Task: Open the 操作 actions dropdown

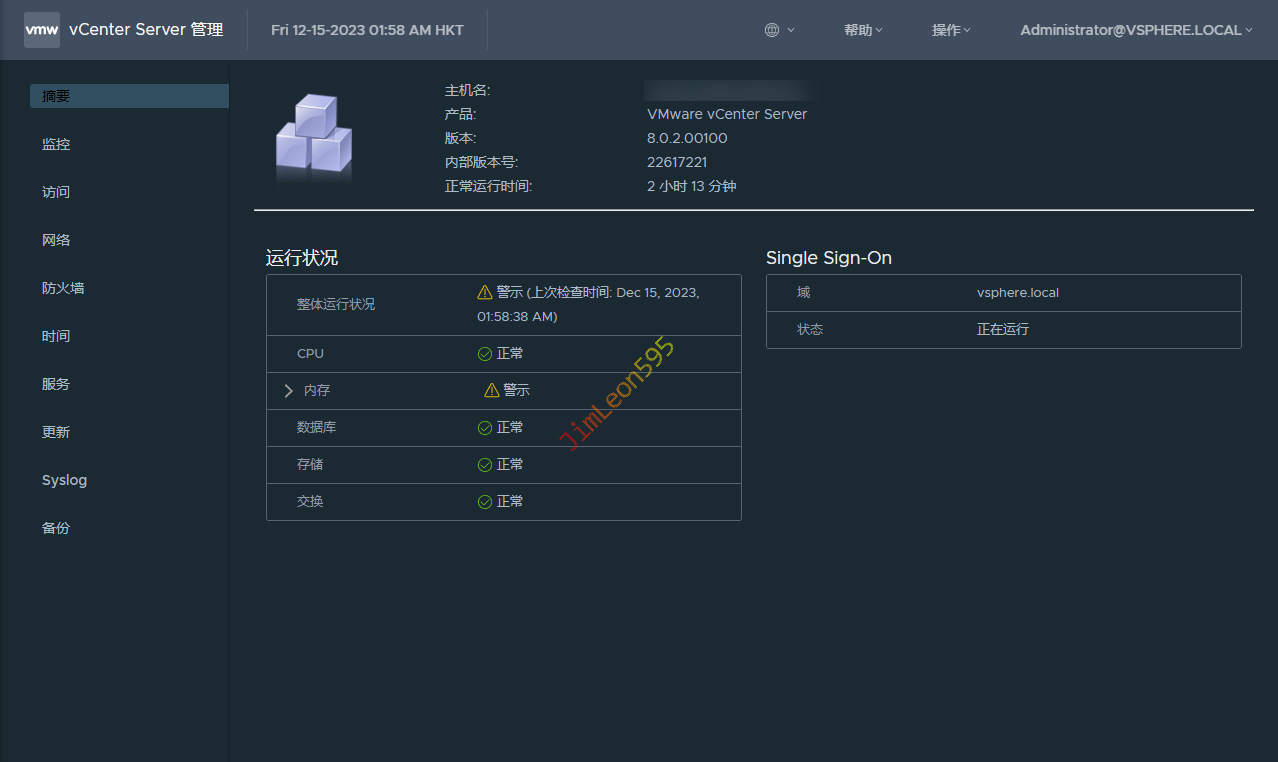Action: click(951, 30)
